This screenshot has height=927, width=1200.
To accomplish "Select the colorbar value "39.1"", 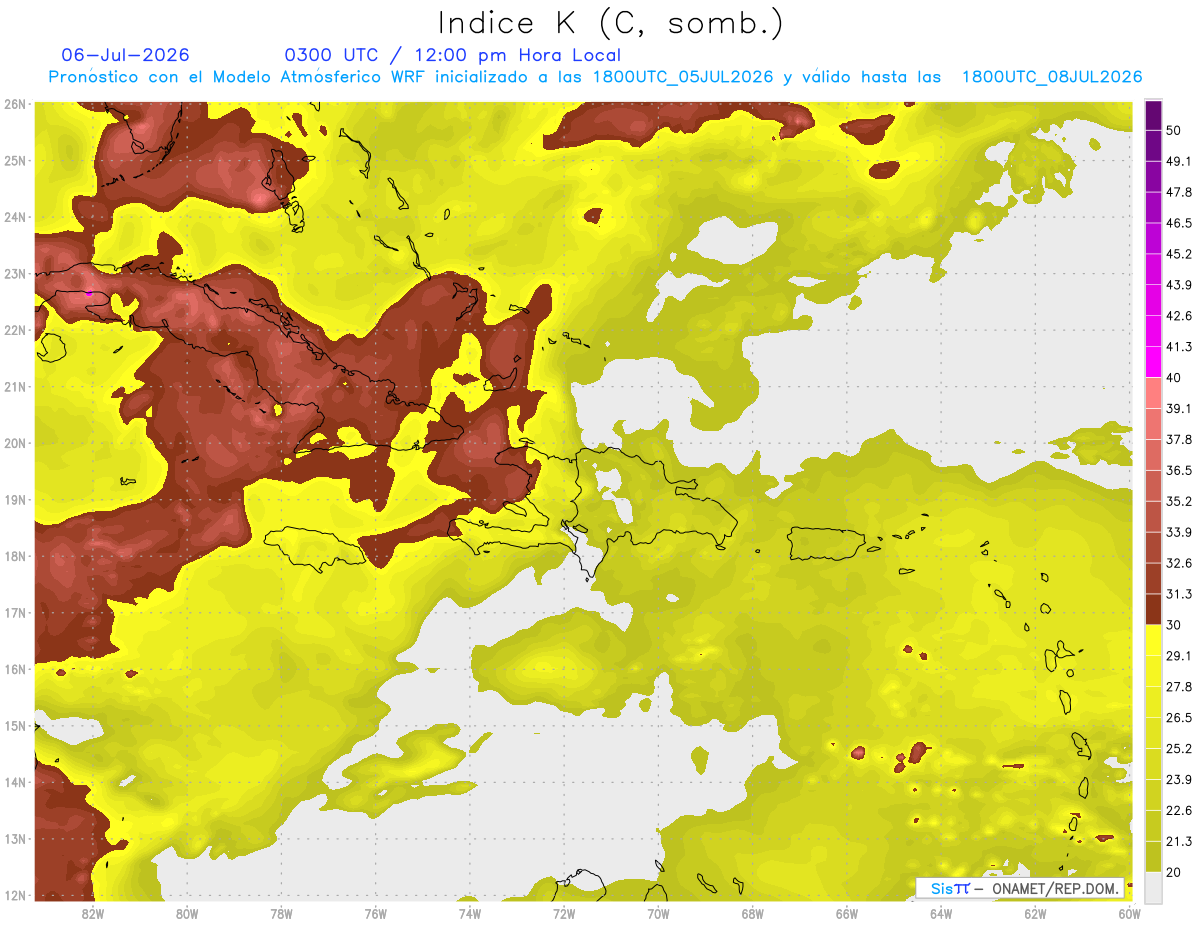I will pos(1179,409).
